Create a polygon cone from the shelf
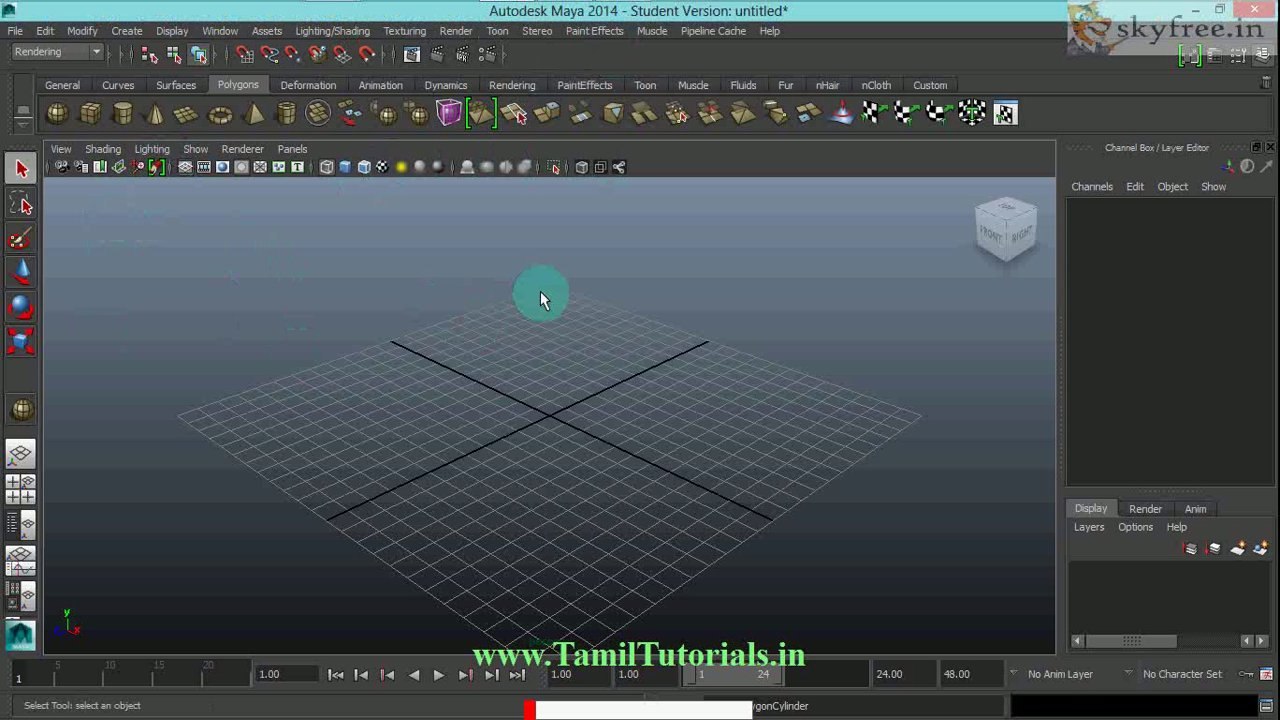 (x=155, y=114)
